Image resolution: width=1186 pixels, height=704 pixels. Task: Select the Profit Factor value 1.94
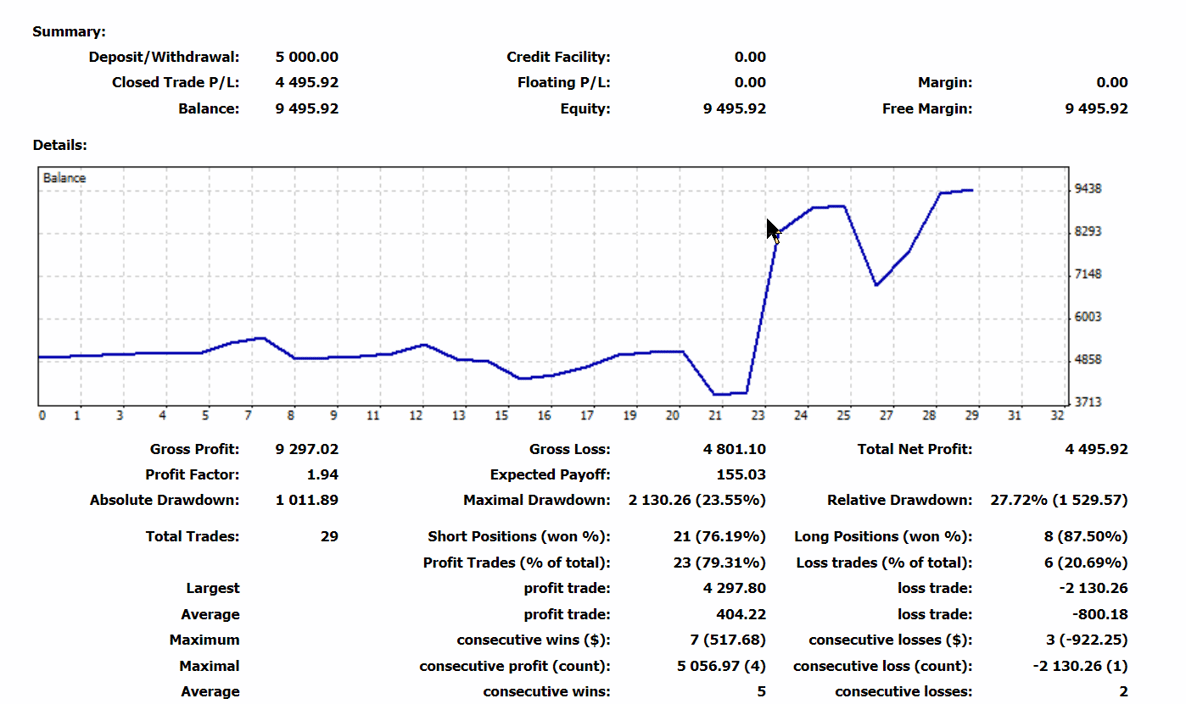322,475
